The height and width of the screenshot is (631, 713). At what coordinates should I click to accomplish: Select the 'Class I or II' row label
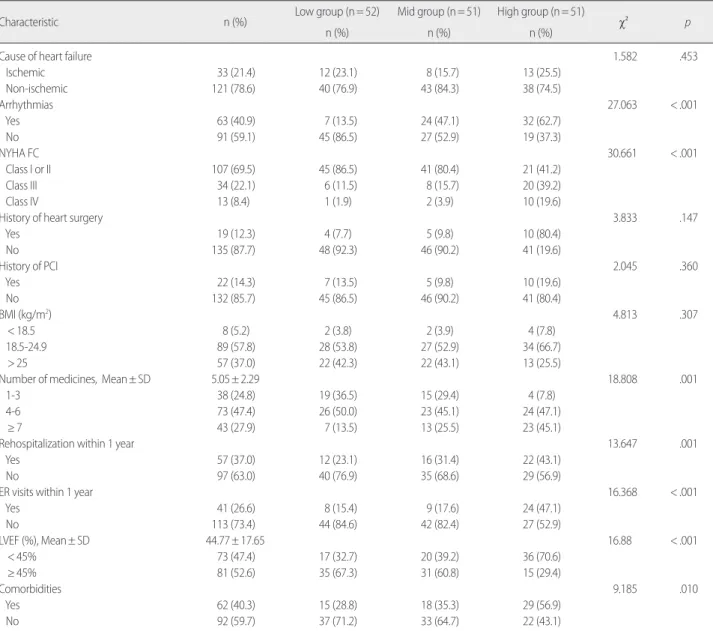[x=28, y=170]
